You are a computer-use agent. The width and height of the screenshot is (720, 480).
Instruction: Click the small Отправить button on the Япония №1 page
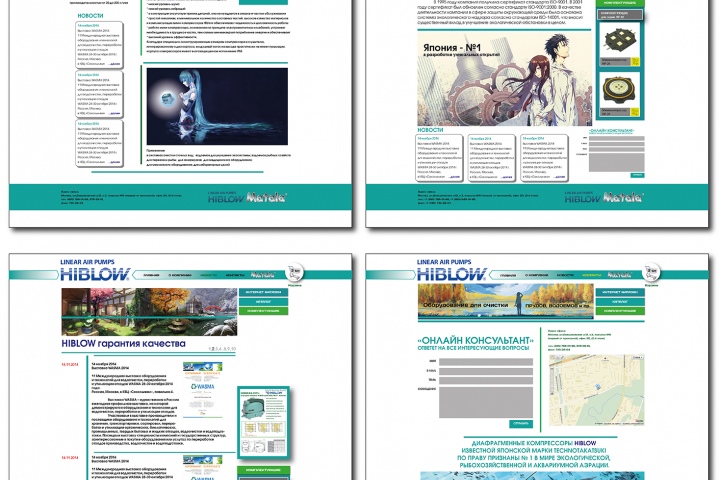637,175
